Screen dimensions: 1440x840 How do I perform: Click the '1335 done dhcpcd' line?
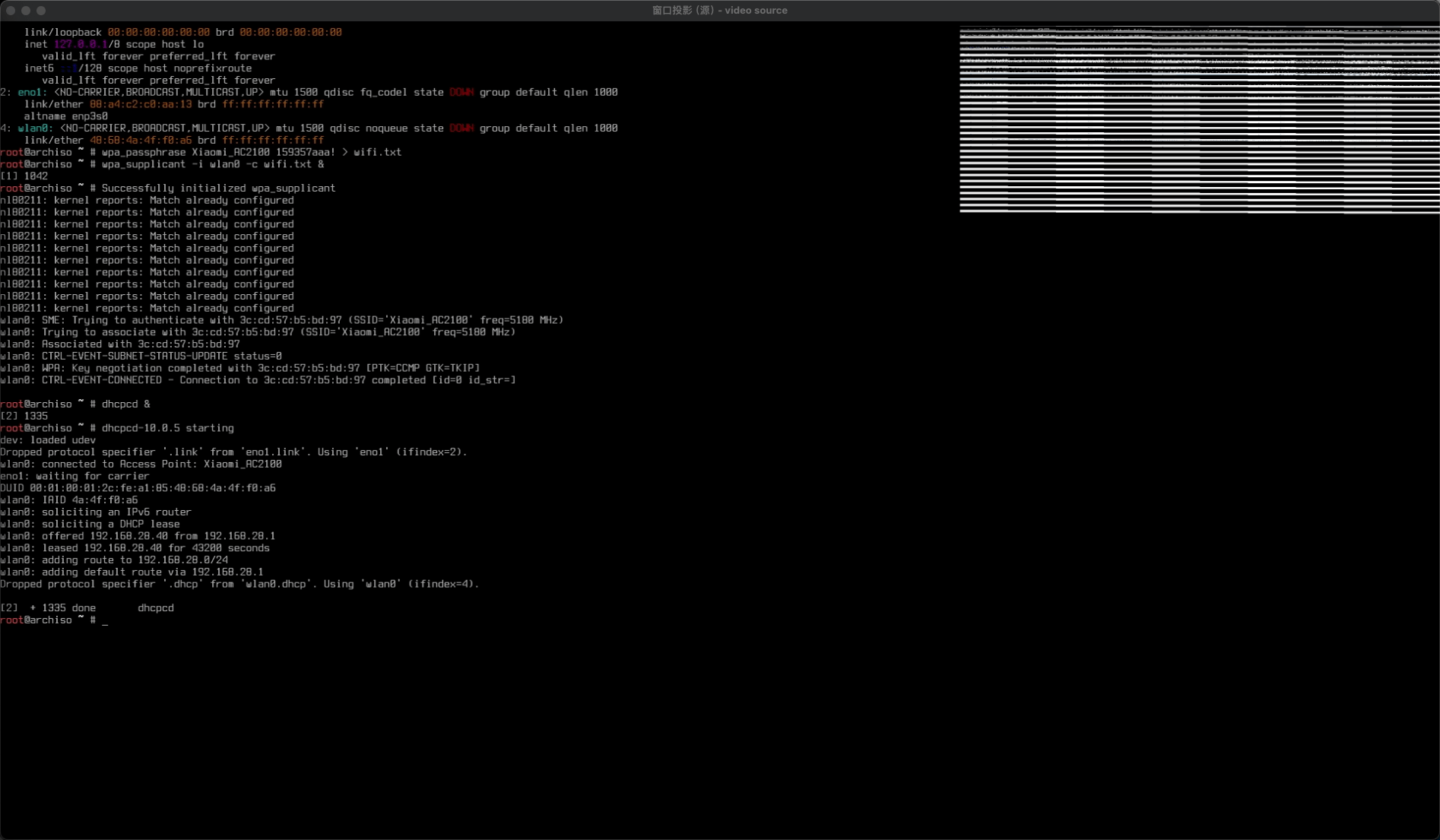pos(87,608)
